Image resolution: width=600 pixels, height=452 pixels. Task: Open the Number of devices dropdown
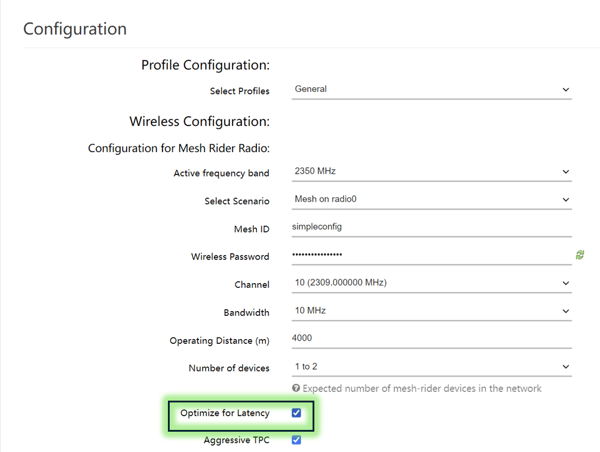coord(432,367)
